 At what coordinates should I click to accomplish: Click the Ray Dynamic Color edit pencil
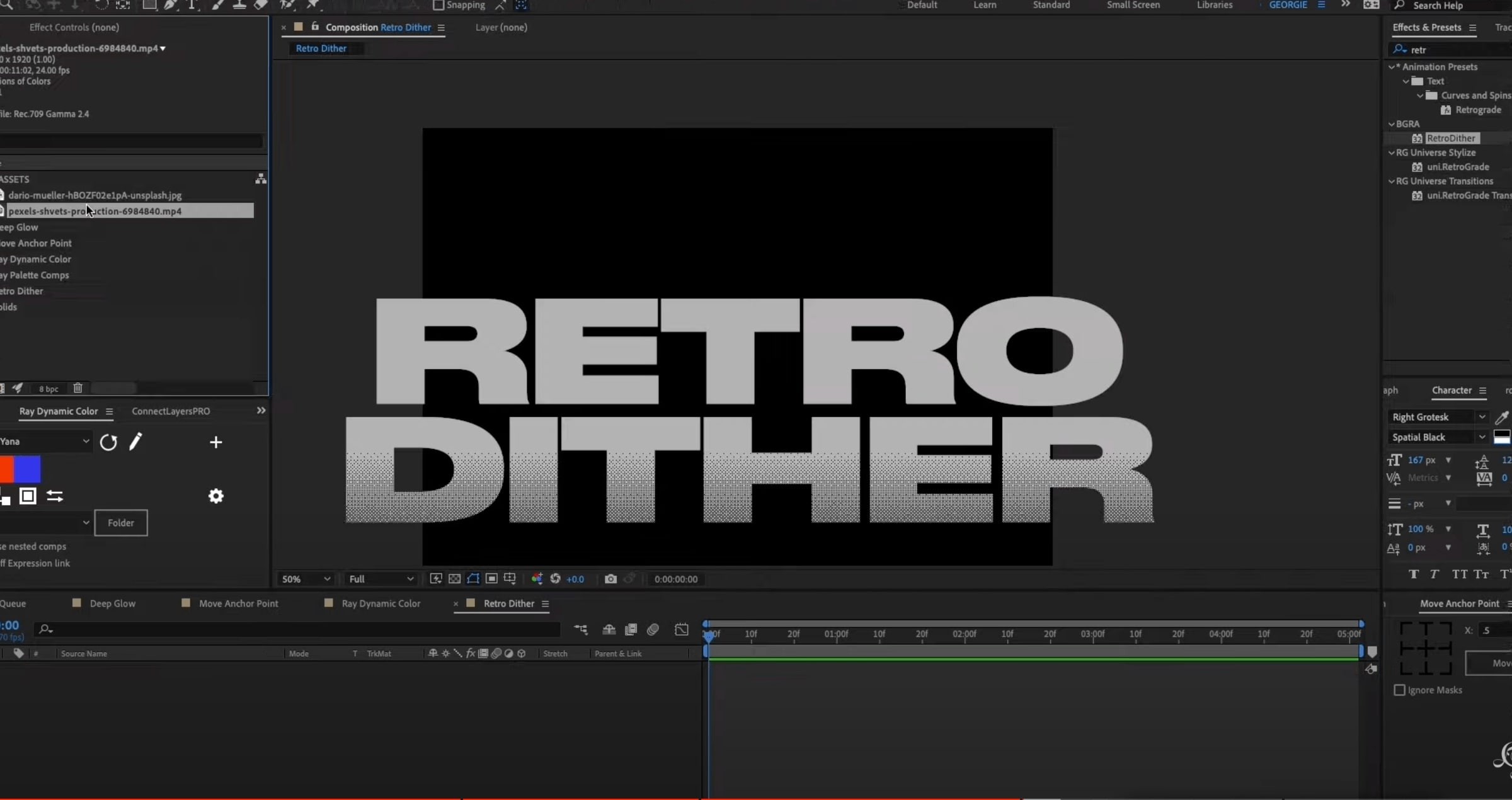tap(135, 442)
